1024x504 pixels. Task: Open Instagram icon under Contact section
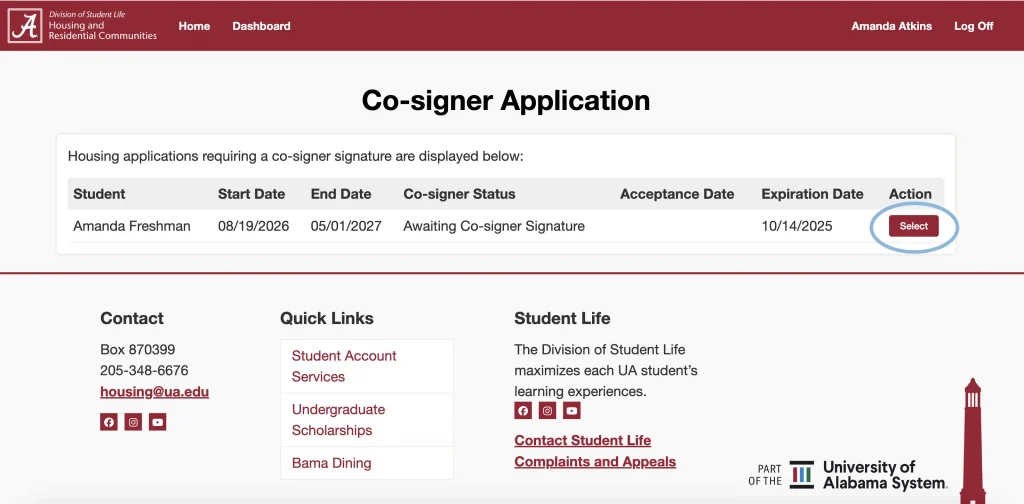[x=133, y=422]
